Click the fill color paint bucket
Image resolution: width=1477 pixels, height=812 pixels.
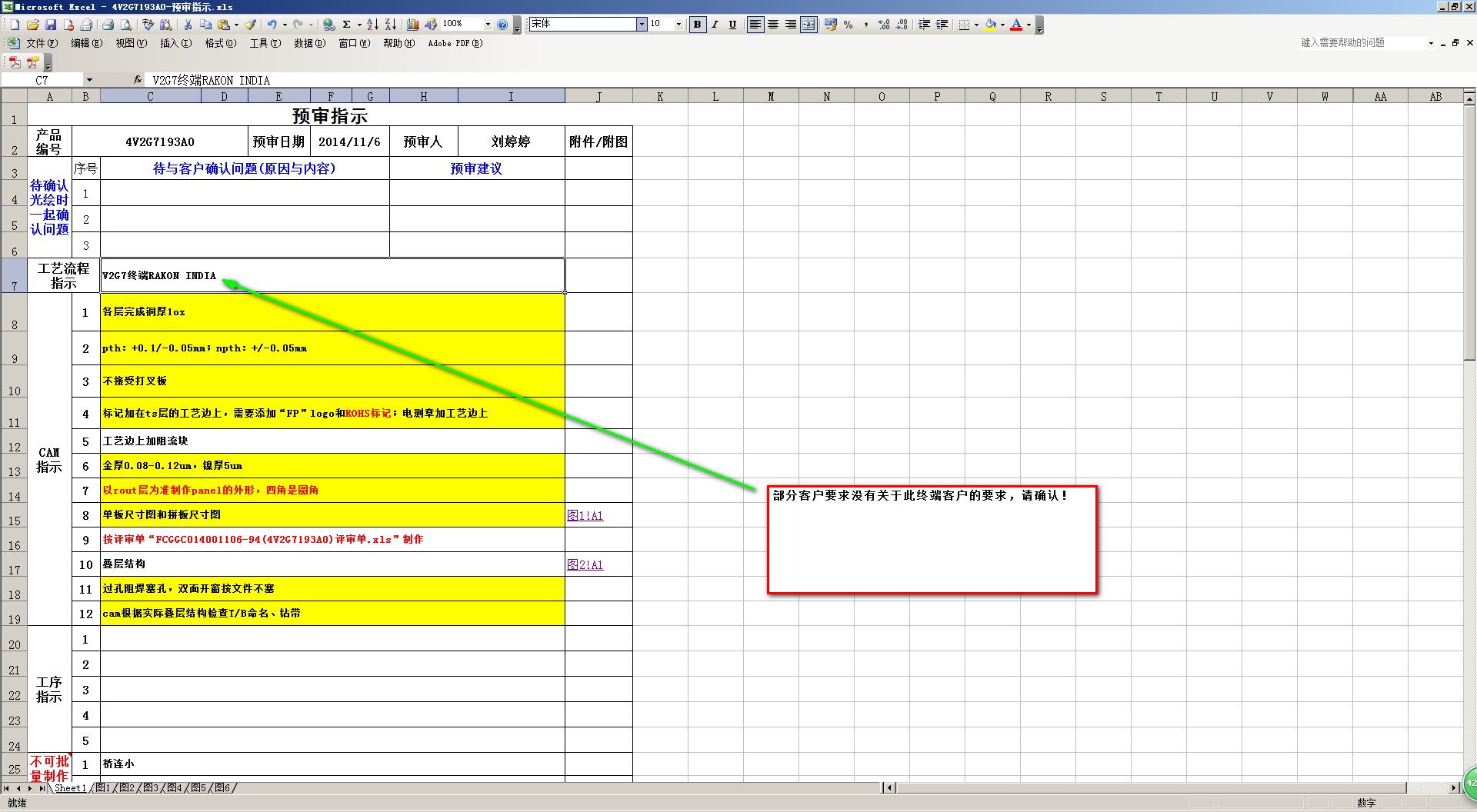(990, 25)
